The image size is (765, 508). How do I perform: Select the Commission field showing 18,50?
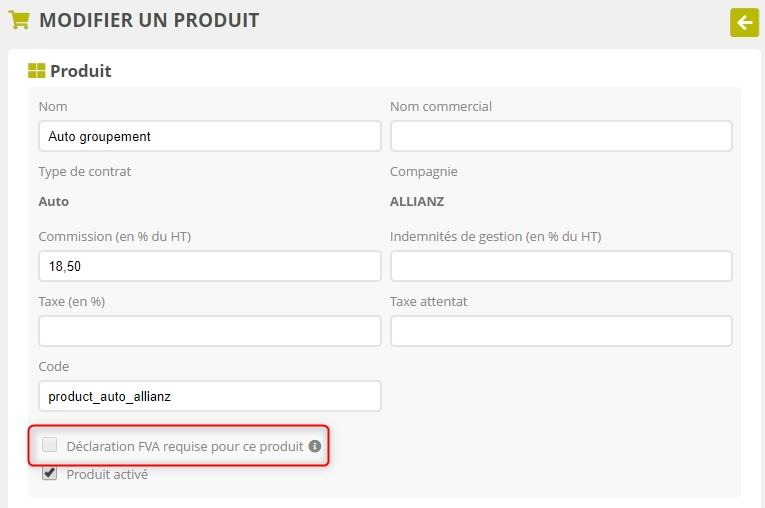[x=210, y=266]
